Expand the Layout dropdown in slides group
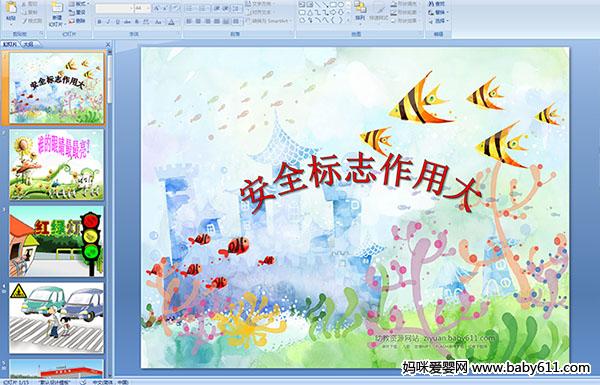The width and height of the screenshot is (600, 385). coord(79,4)
